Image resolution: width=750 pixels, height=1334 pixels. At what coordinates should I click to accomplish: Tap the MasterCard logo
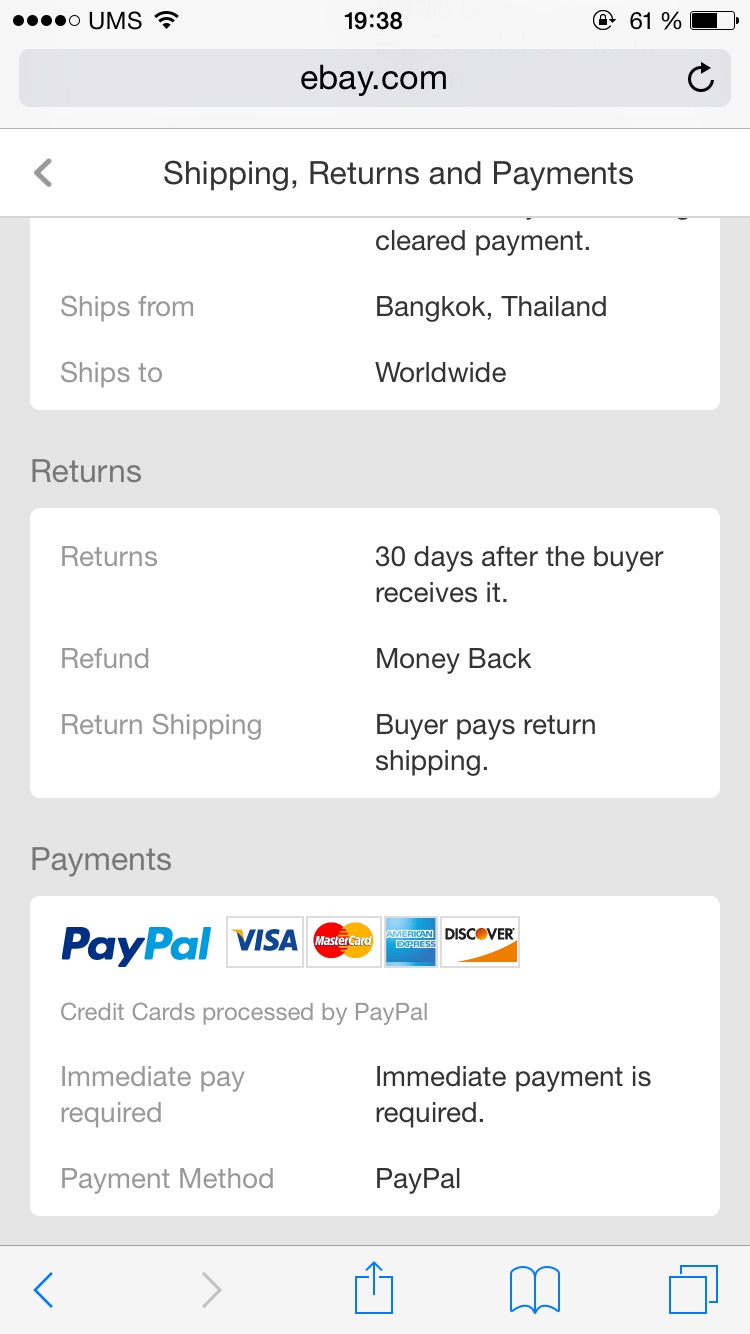(x=343, y=941)
